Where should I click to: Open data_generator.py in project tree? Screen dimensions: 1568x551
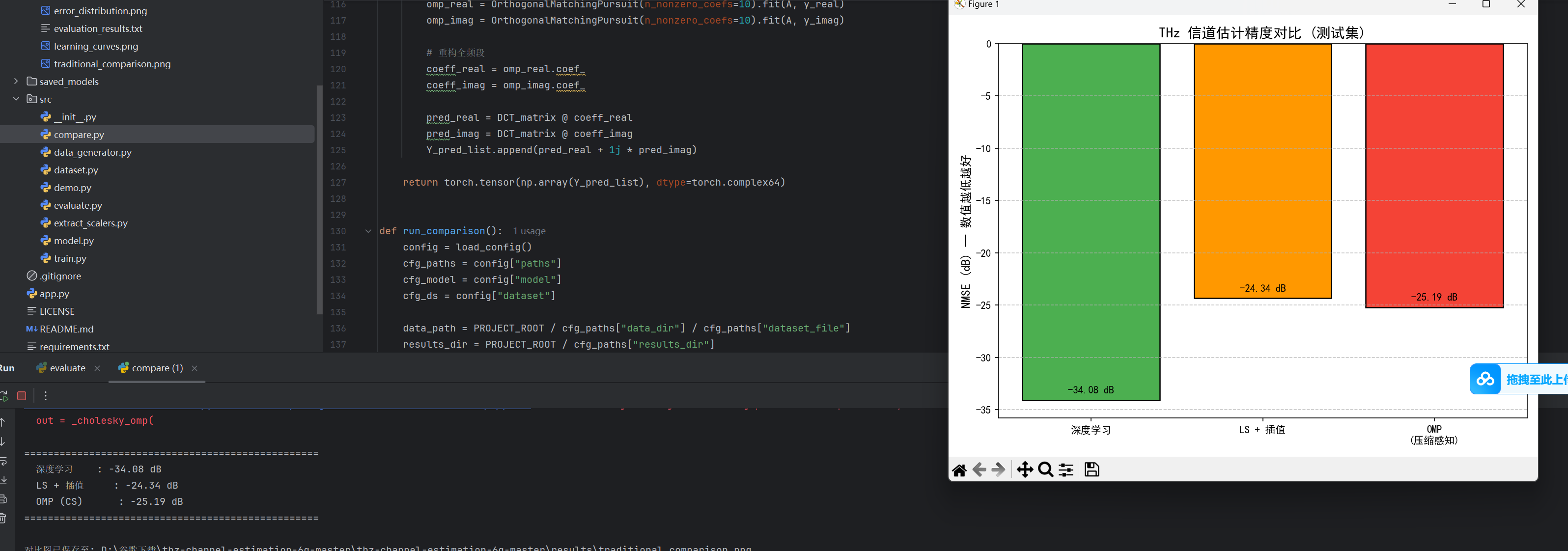[92, 152]
